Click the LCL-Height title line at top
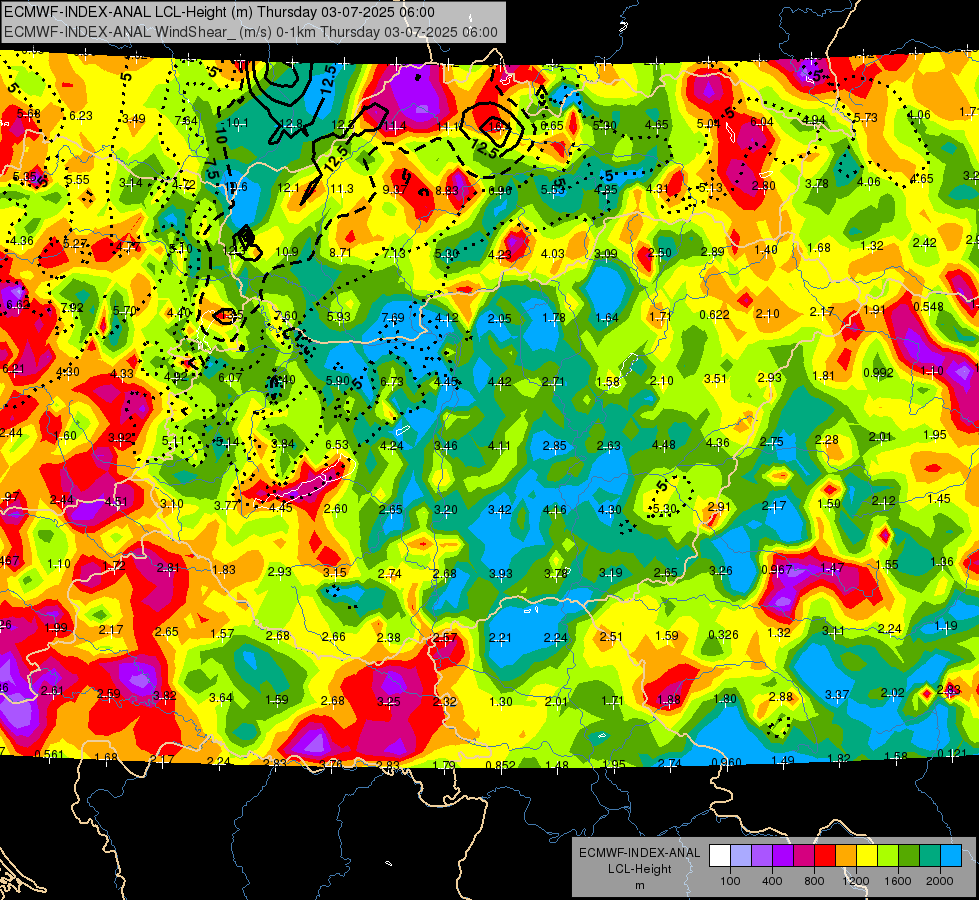Viewport: 979px width, 900px height. point(219,12)
